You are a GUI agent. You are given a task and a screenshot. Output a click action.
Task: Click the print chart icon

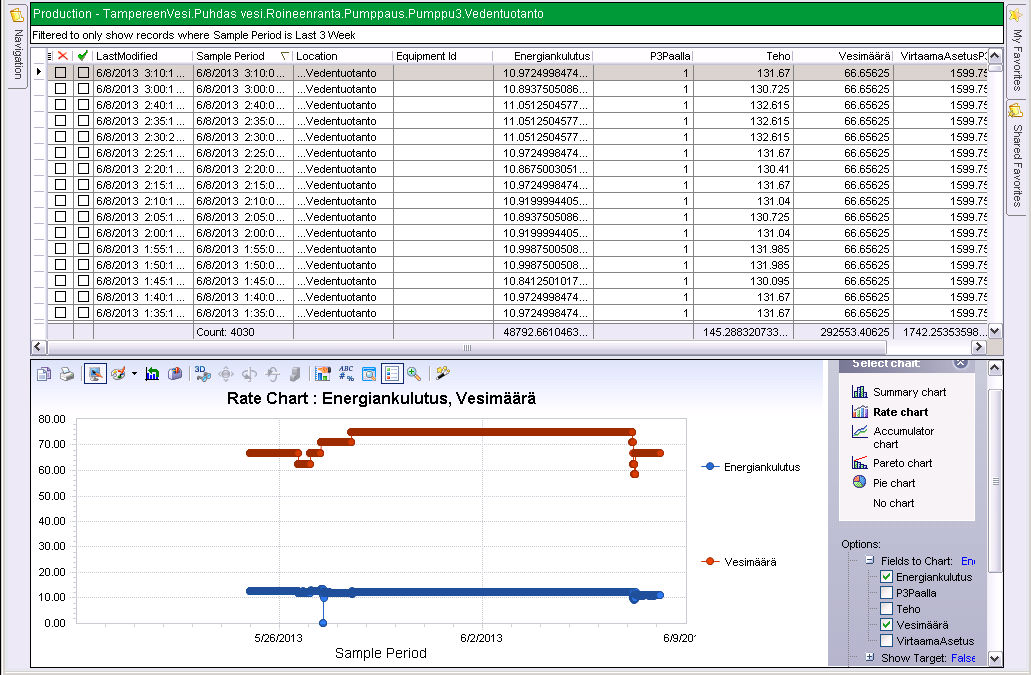click(x=67, y=374)
